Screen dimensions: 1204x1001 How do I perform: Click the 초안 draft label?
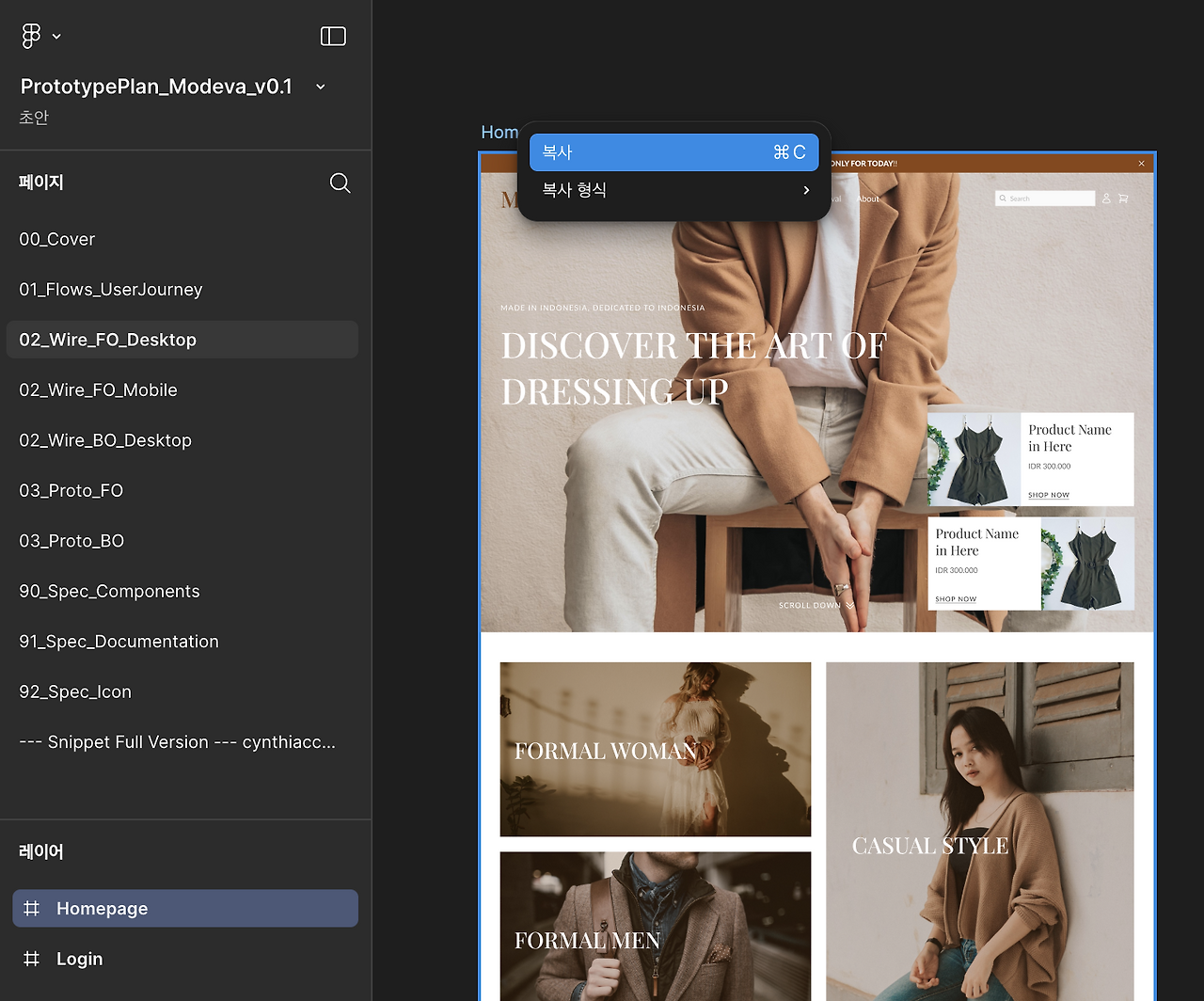(x=34, y=118)
